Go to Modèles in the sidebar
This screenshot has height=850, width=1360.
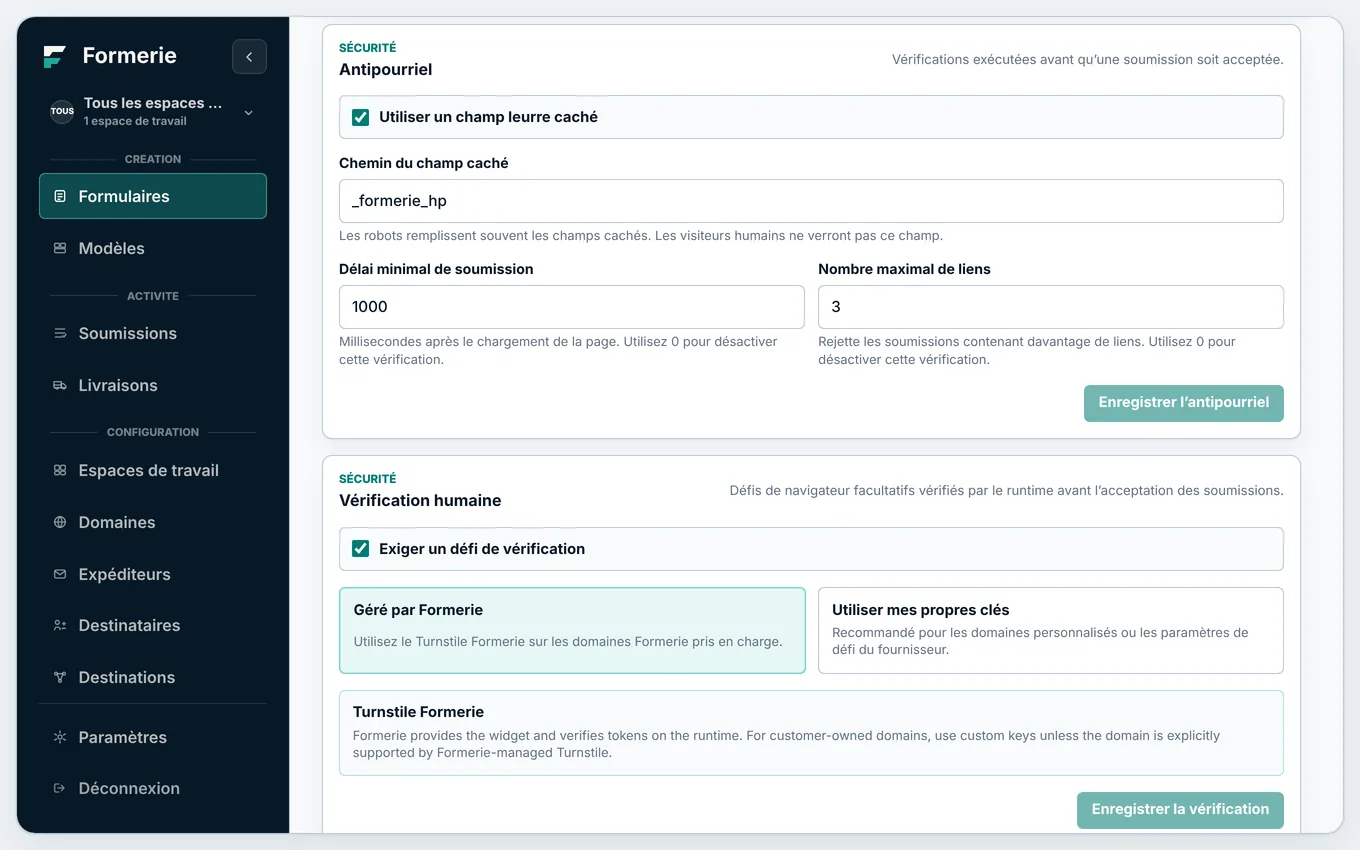153,248
